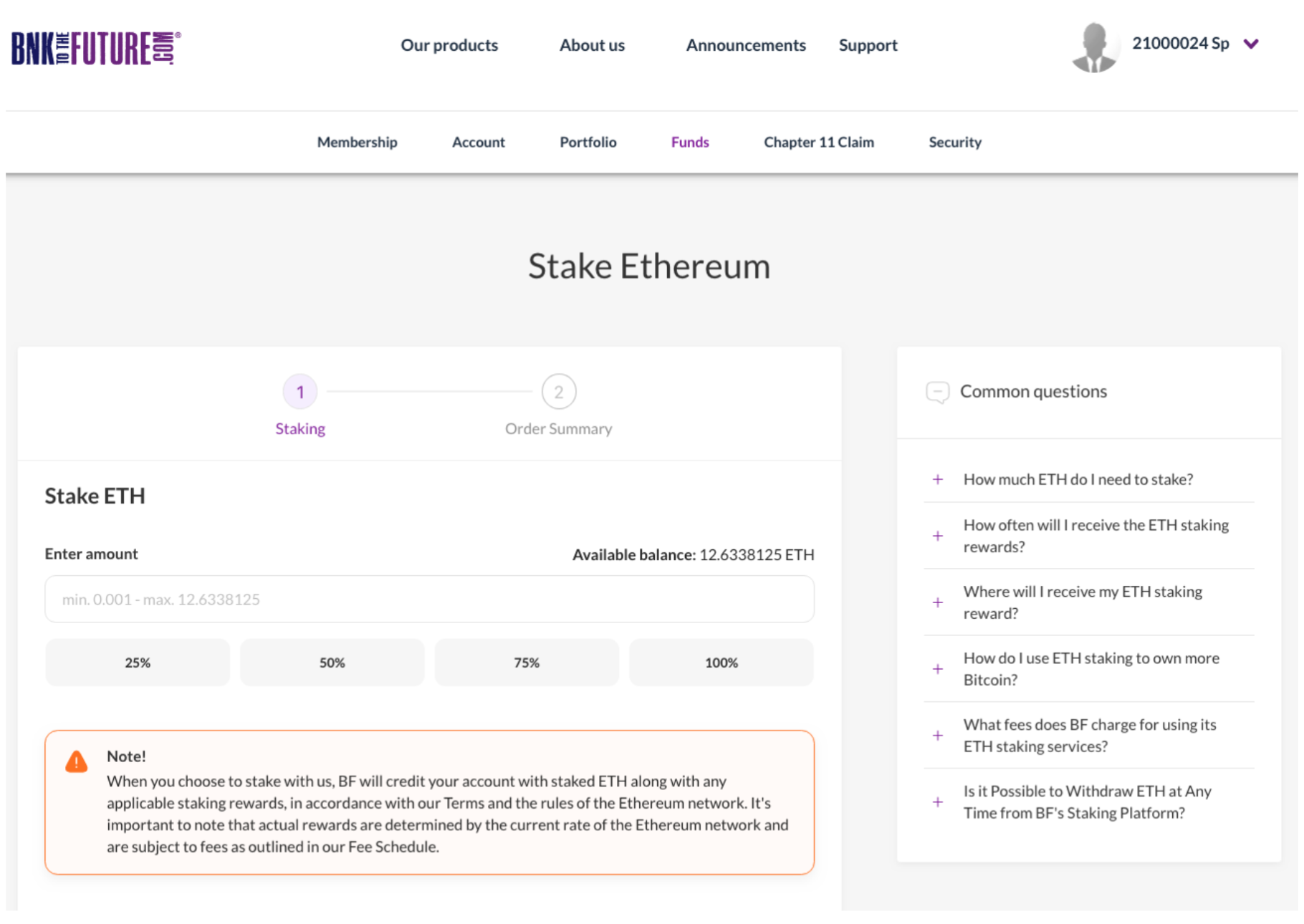Viewport: 1304px width, 924px height.
Task: Click the Common questions chat bubble icon
Action: [x=937, y=392]
